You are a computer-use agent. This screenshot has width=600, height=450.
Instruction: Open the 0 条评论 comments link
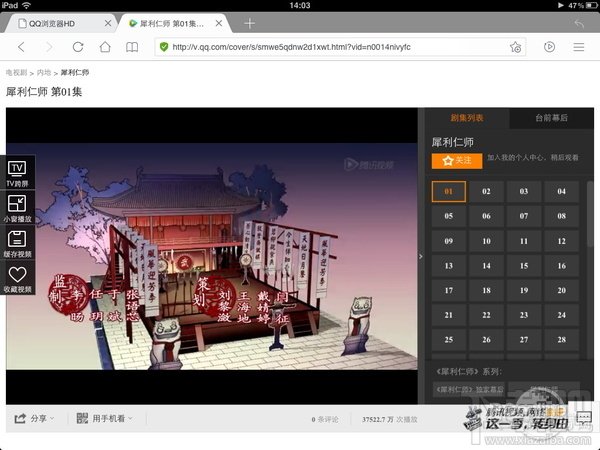tap(325, 420)
